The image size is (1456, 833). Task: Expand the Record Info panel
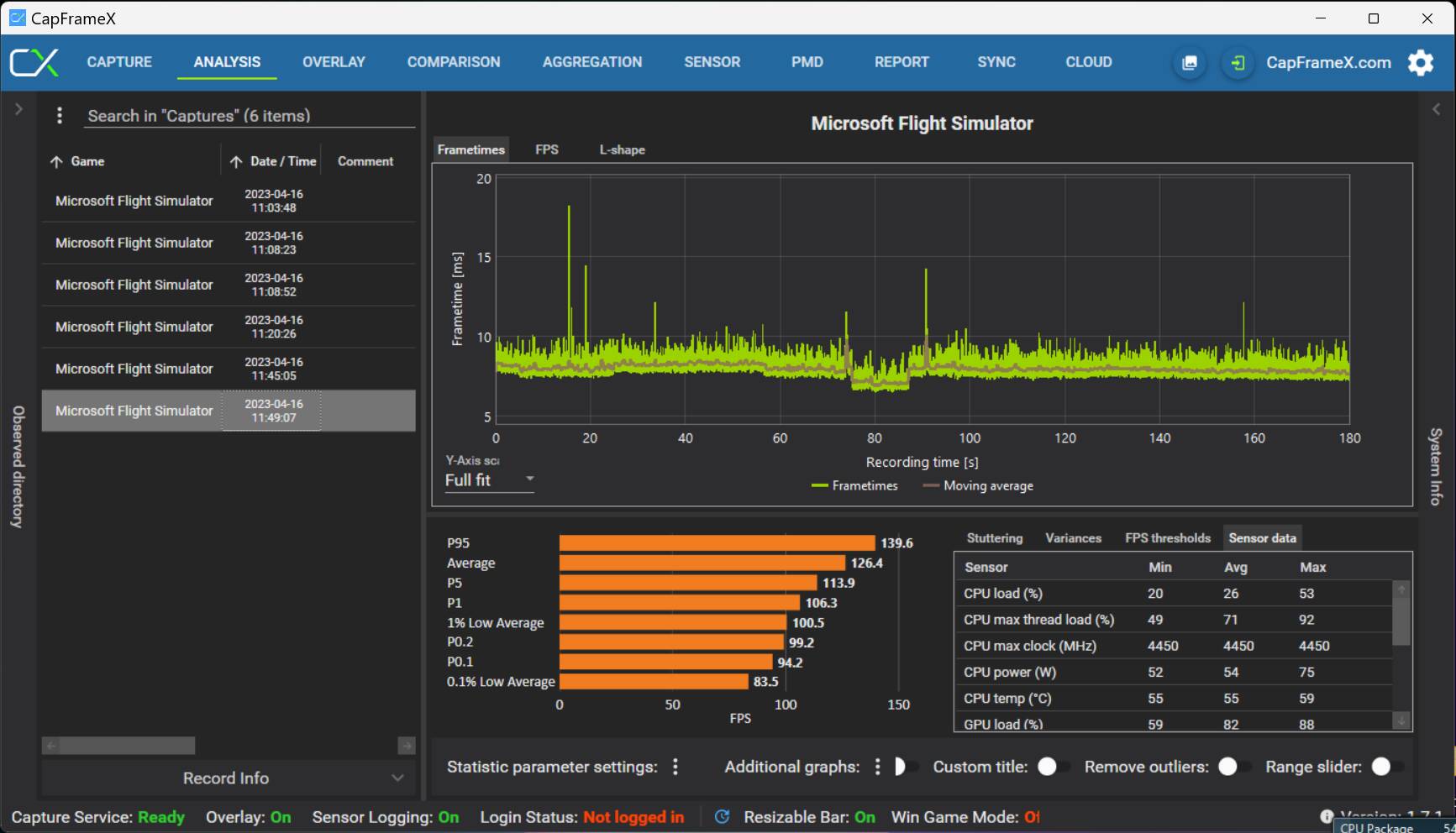(228, 778)
